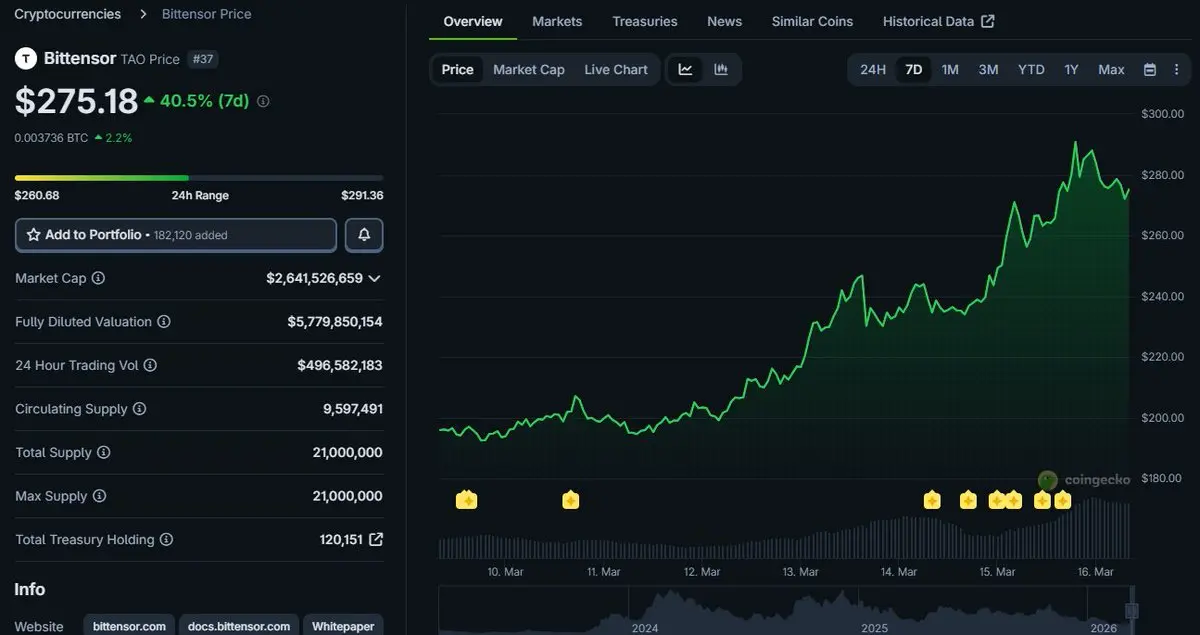Screen dimensions: 1200x635
Task: Select the 24H time range
Action: (x=873, y=69)
